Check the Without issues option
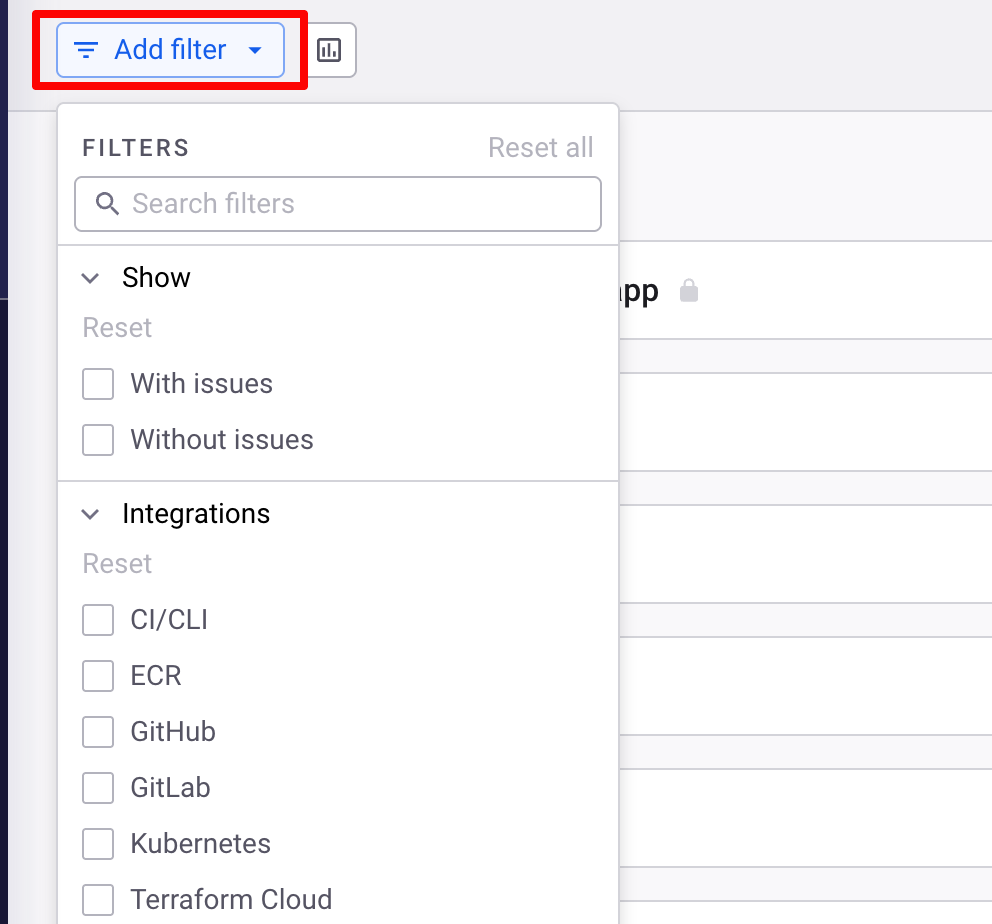Screen dimensions: 992x924 point(98,440)
